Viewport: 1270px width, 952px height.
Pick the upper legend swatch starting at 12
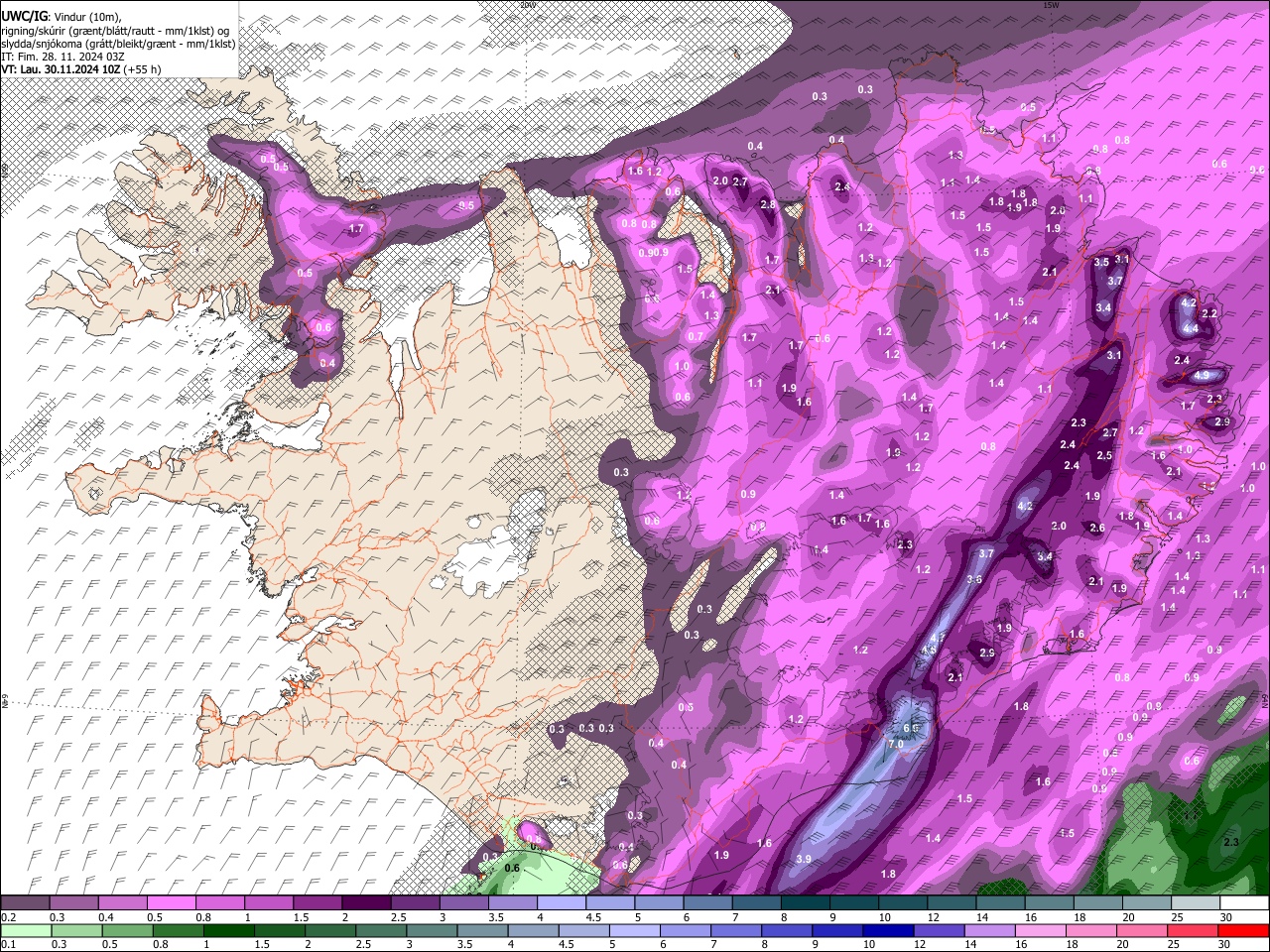tap(952, 903)
